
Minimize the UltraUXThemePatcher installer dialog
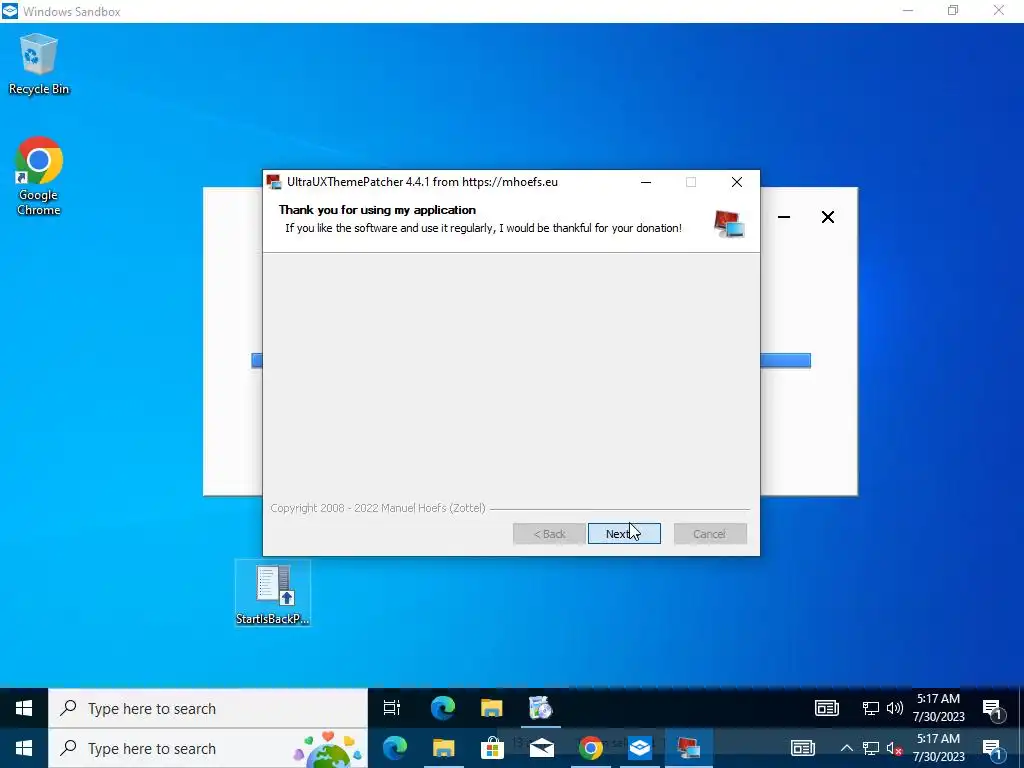646,182
